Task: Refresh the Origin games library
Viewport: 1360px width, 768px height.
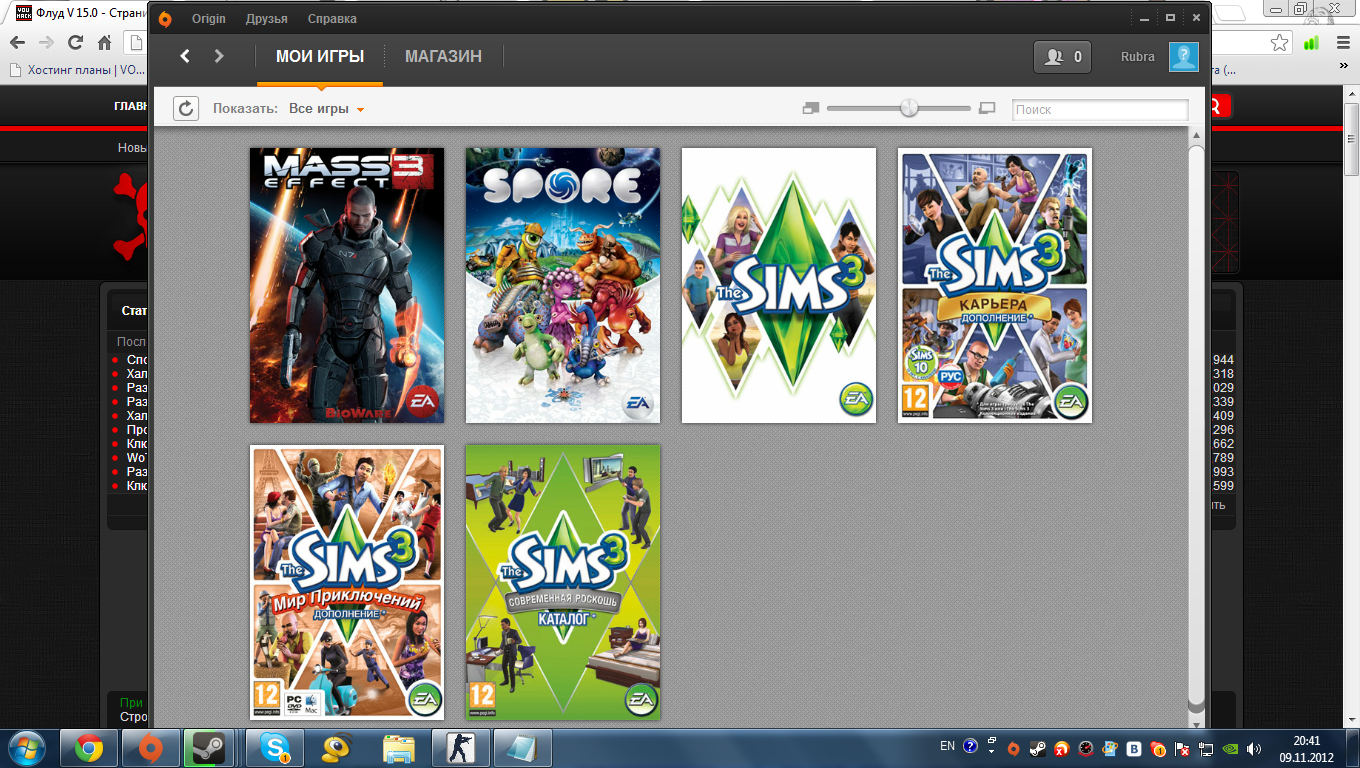Action: click(x=185, y=108)
